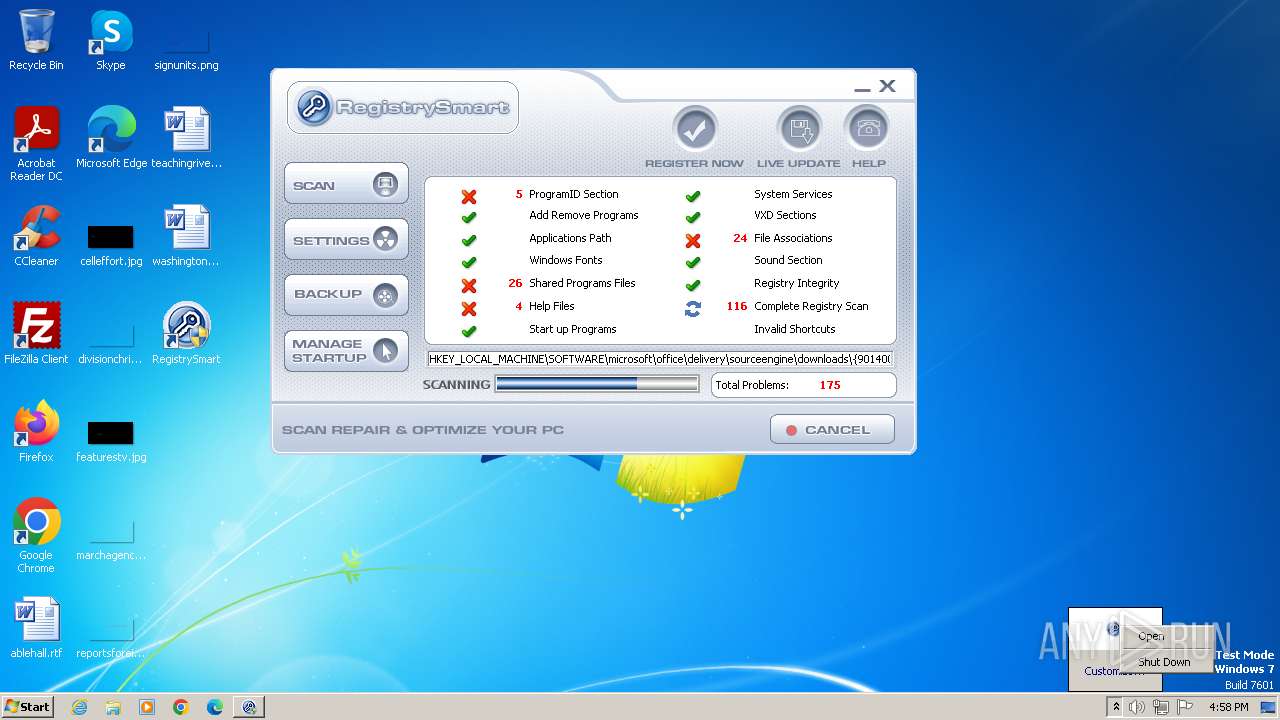Select the ProgramID Section label
The height and width of the screenshot is (720, 1280).
[x=573, y=194]
